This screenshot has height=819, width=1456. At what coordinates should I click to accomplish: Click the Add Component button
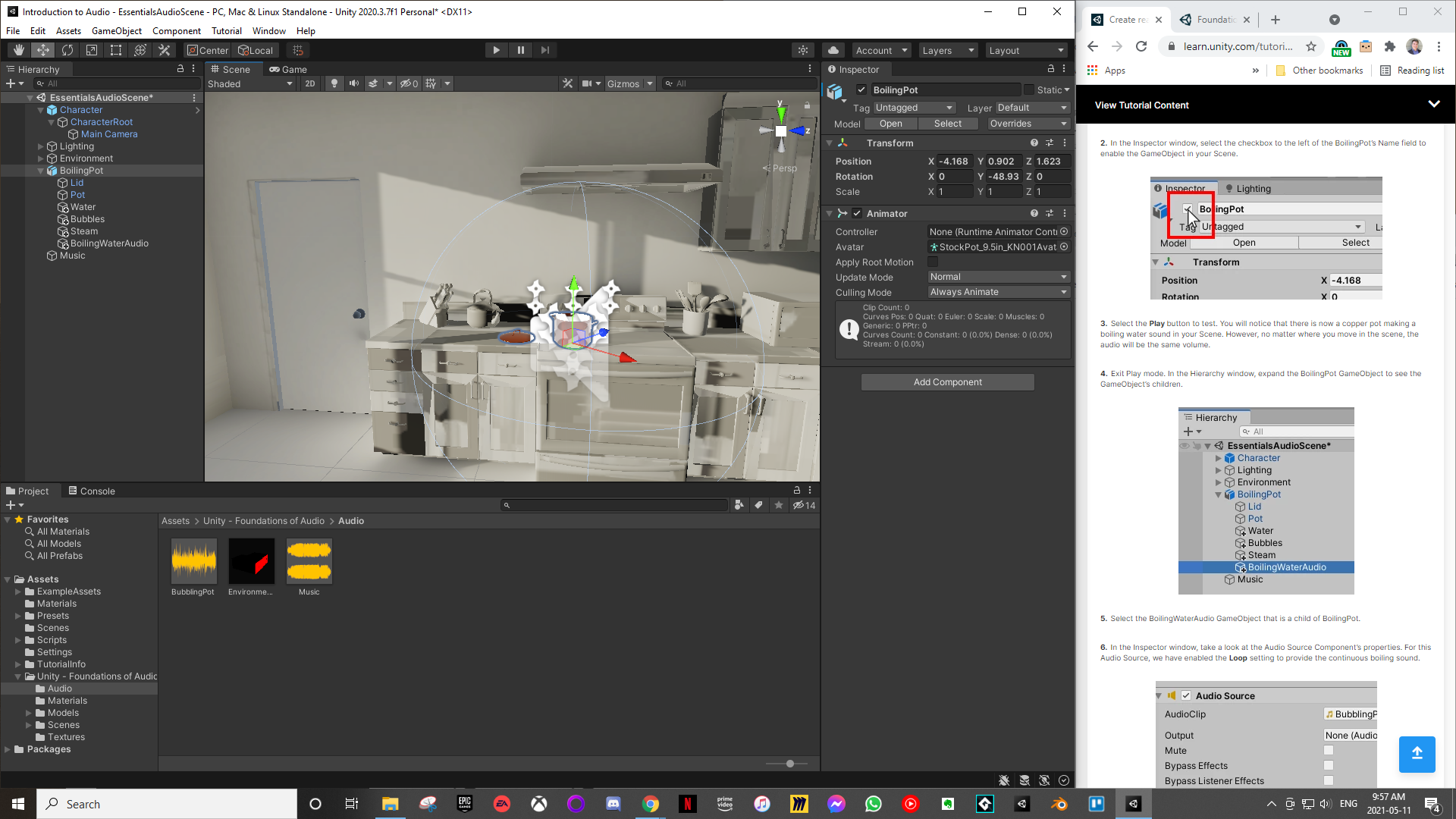point(947,382)
